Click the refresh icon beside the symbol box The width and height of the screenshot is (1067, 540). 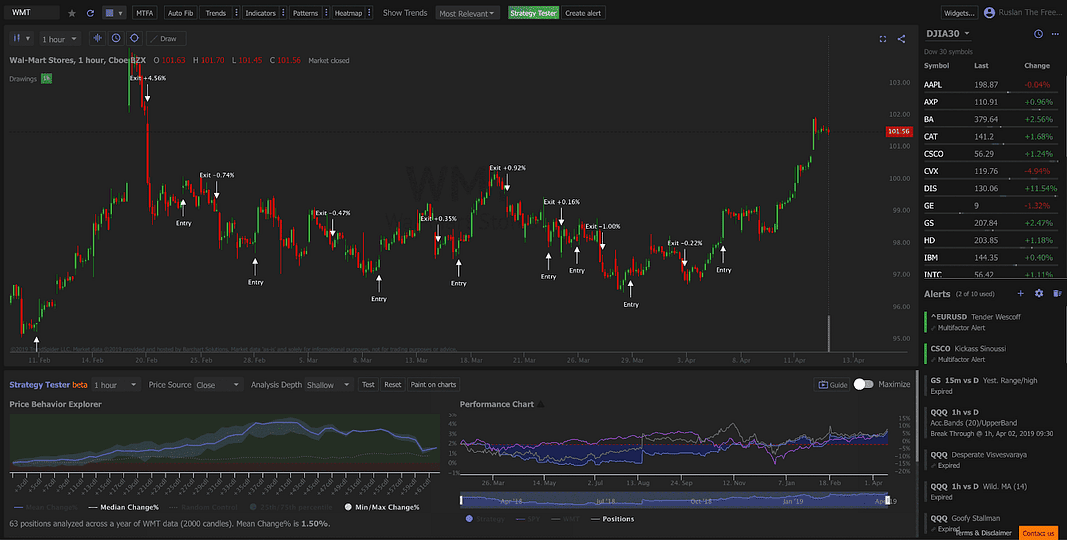90,13
